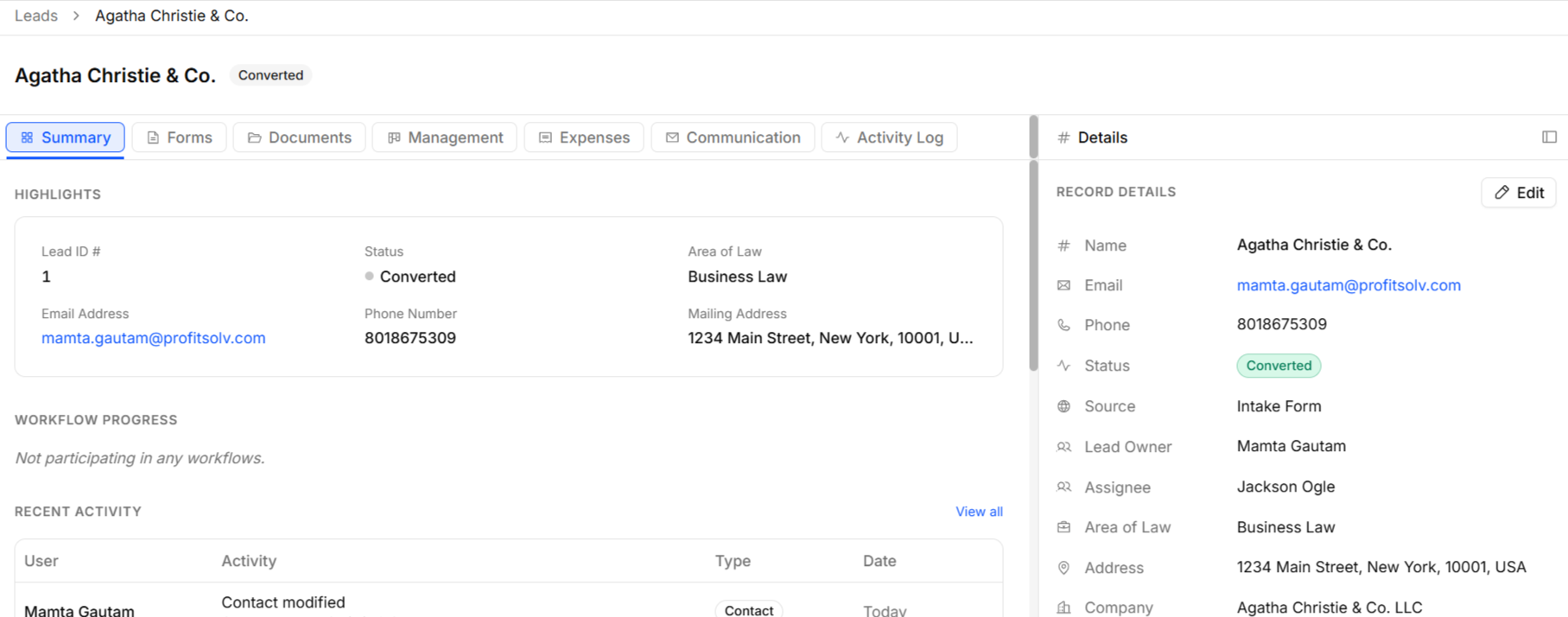Click the people icon beside Lead Owner
1568x617 pixels.
[x=1063, y=447]
